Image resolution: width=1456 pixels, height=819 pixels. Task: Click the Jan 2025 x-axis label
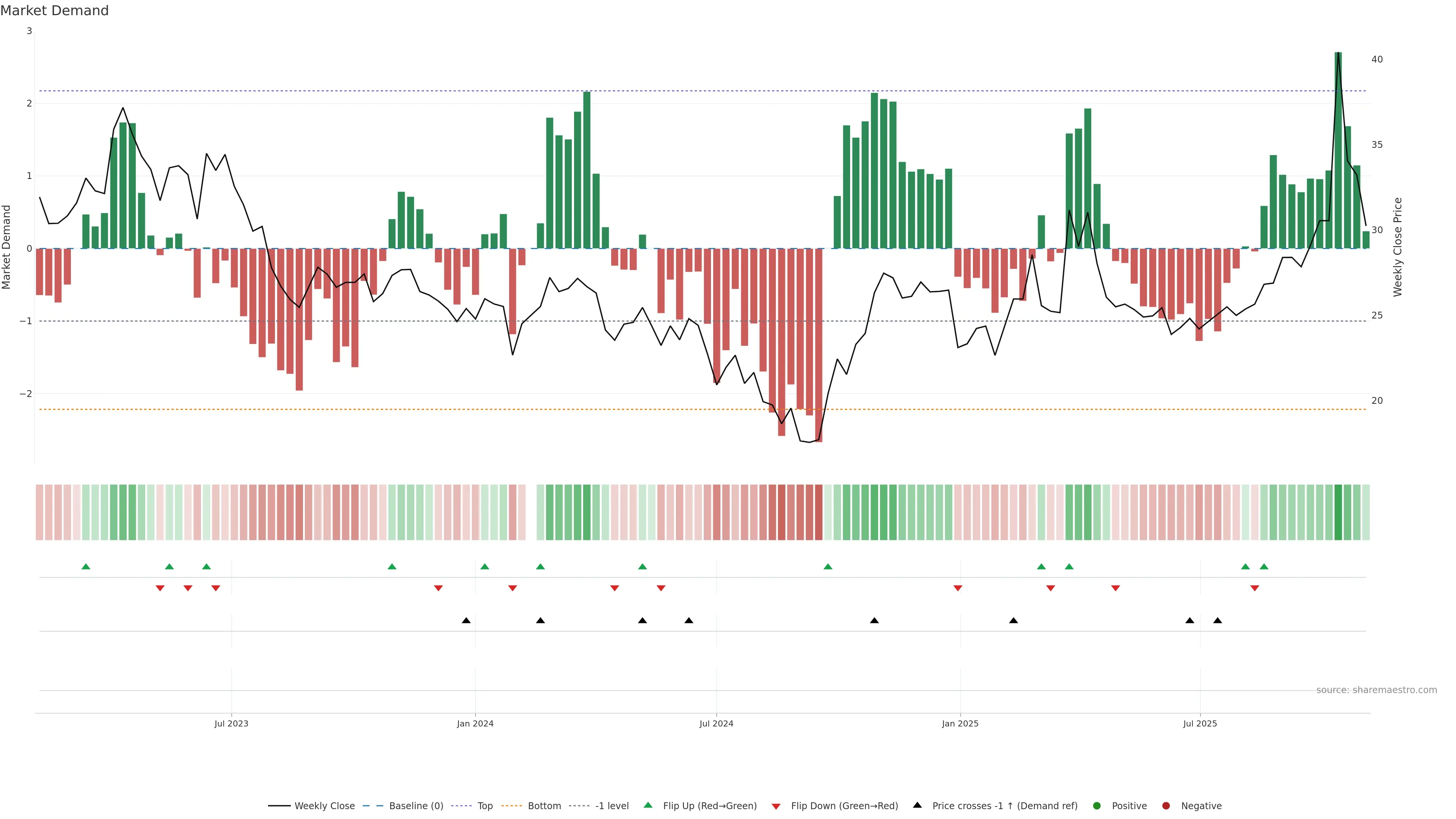[960, 723]
